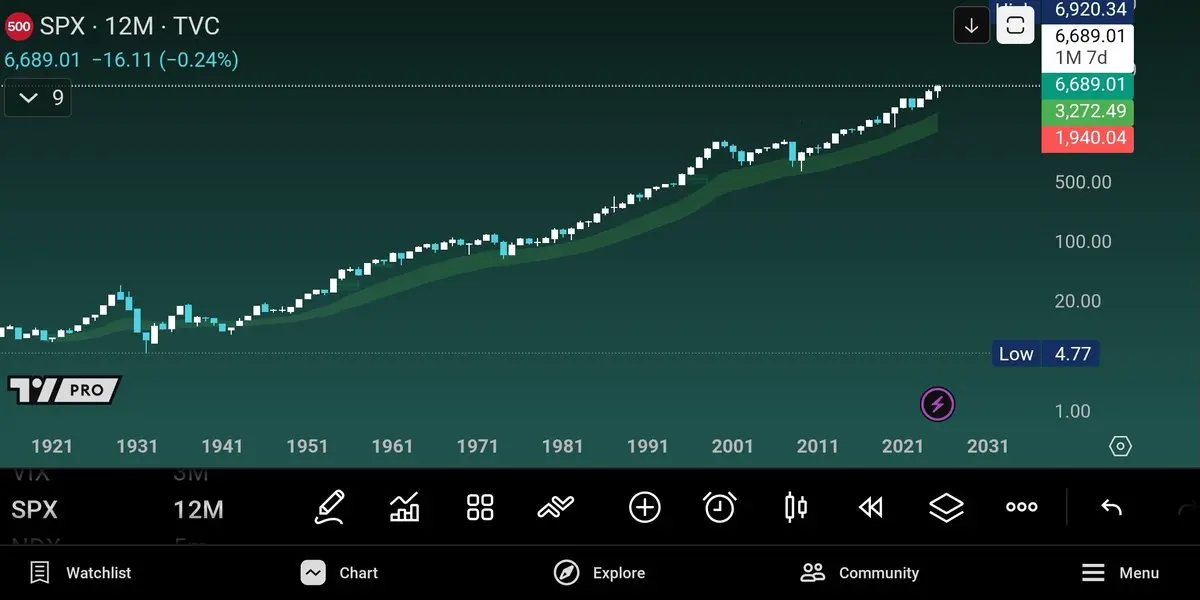The height and width of the screenshot is (600, 1200).
Task: Click the 1971 time axis label
Action: point(477,447)
